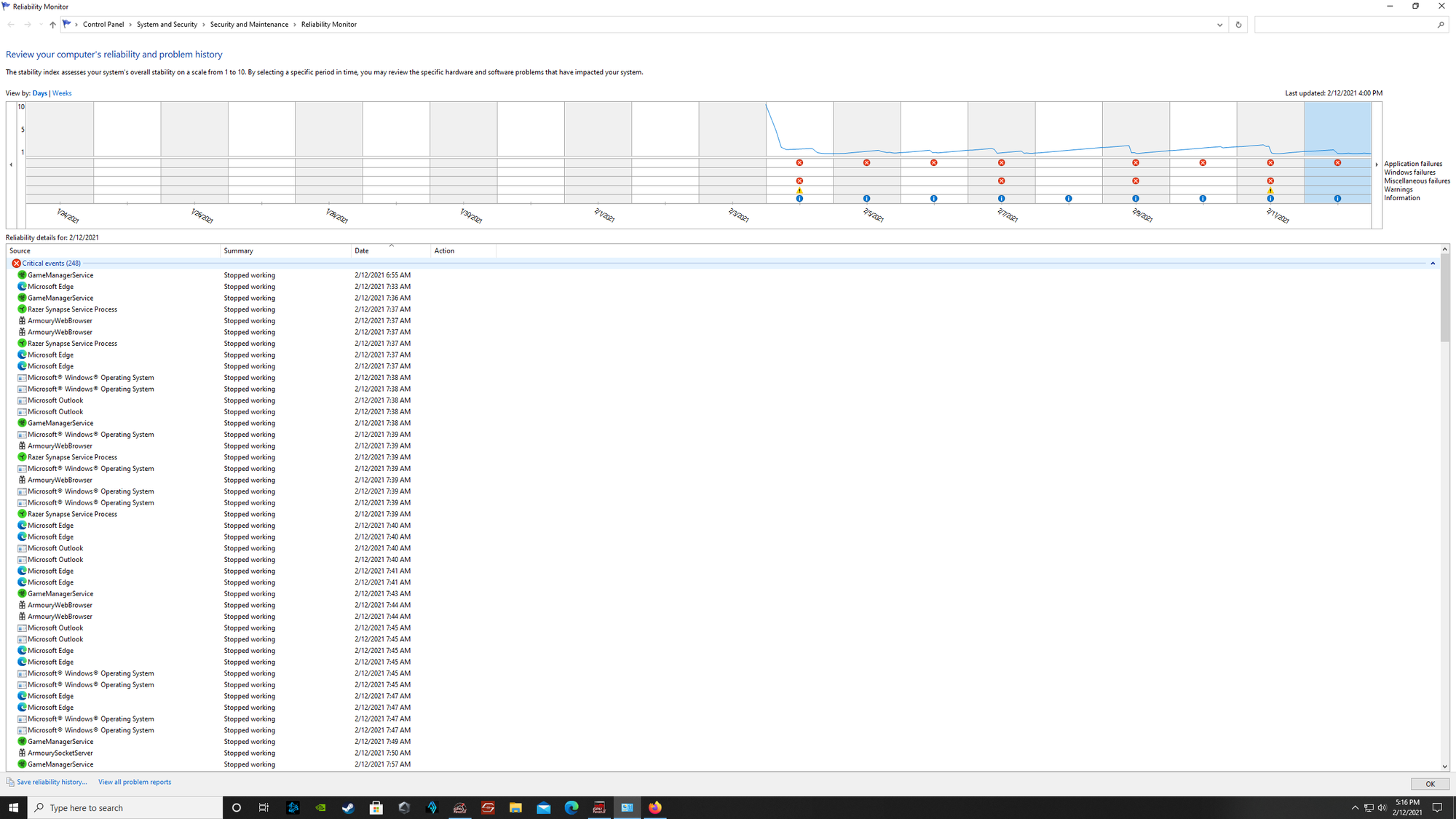The height and width of the screenshot is (819, 1456).
Task: Switch chart view to Days
Action: pyautogui.click(x=39, y=93)
